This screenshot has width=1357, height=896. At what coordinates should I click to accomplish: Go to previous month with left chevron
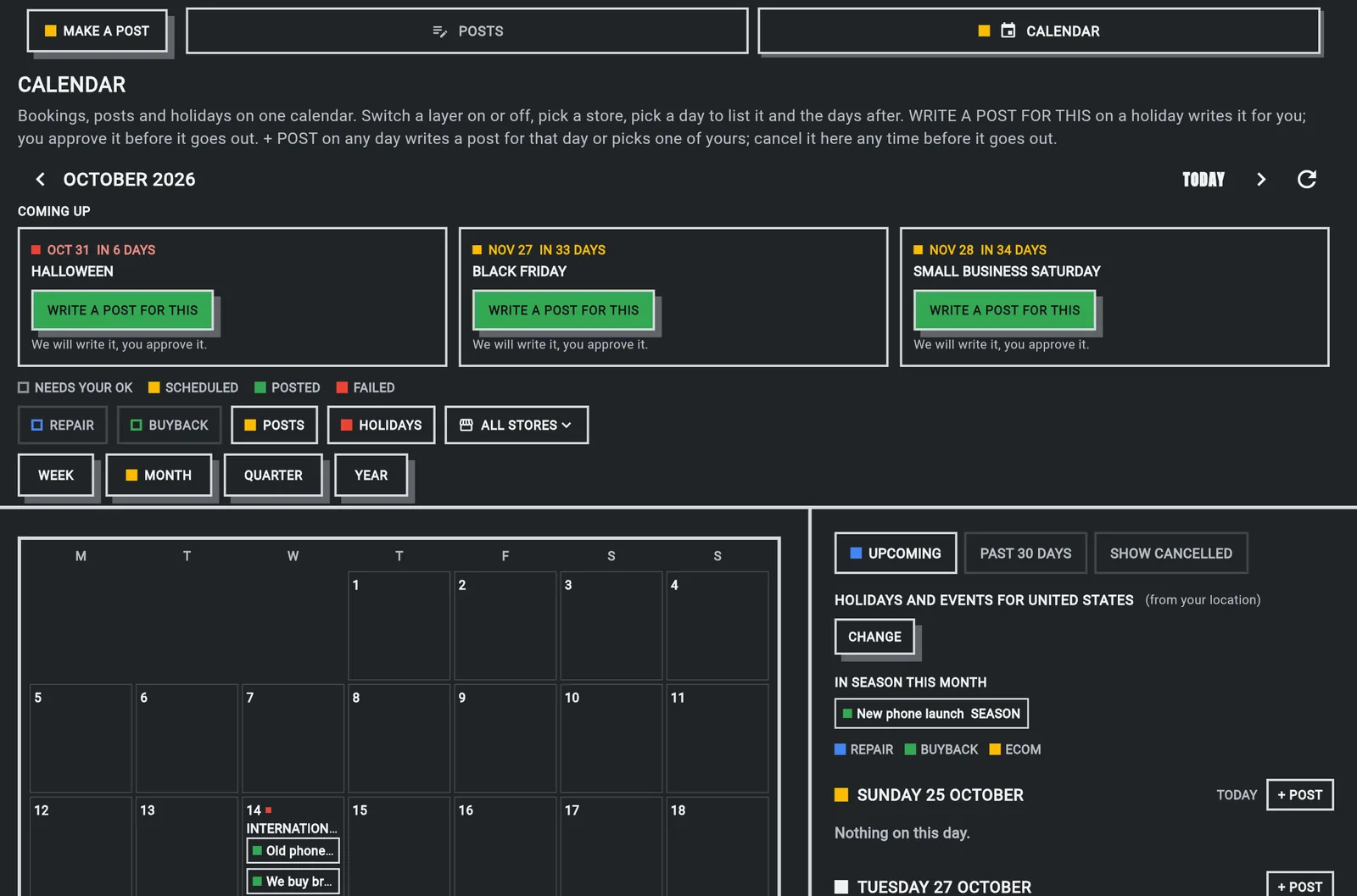40,180
